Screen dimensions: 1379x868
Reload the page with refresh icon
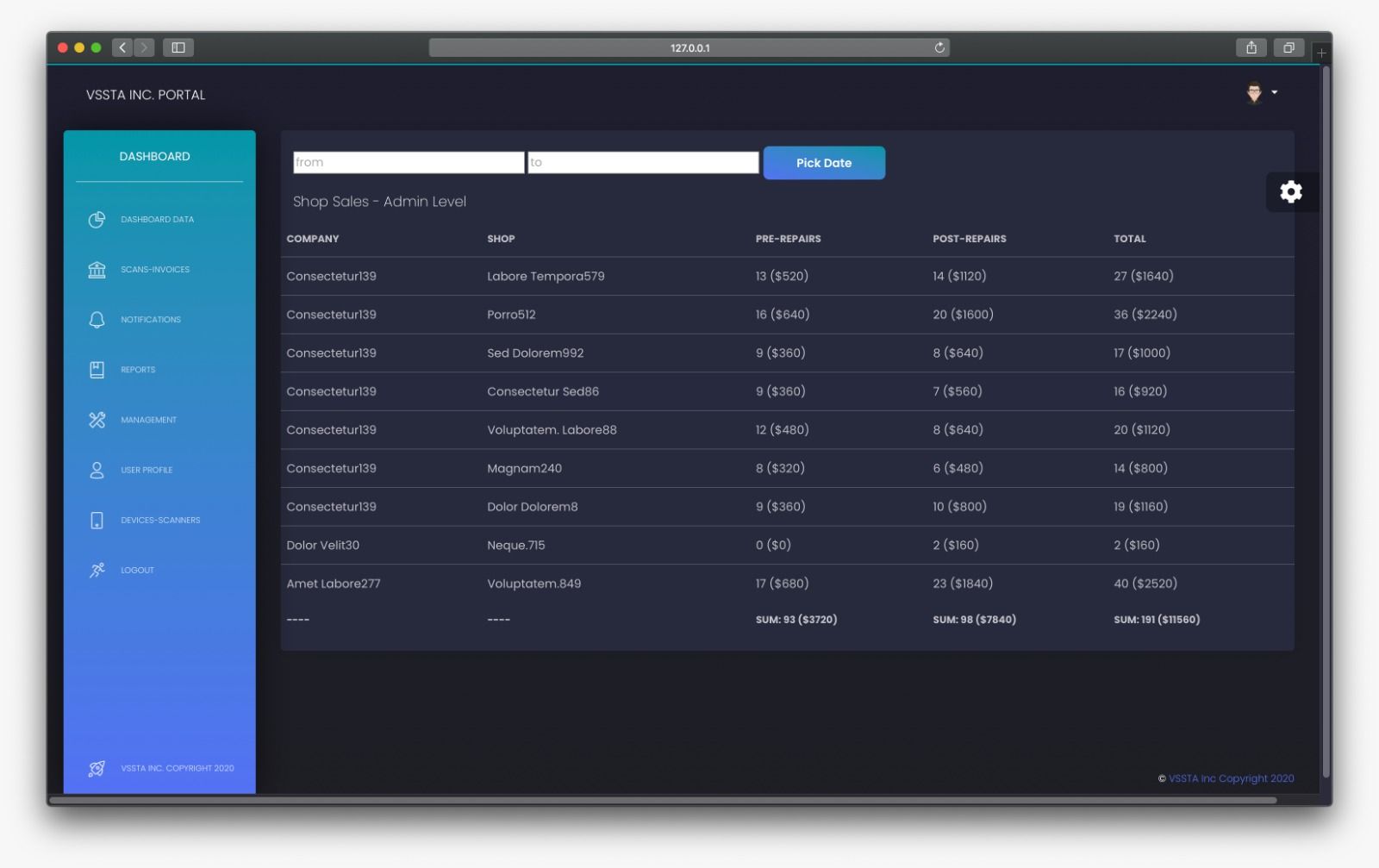939,47
